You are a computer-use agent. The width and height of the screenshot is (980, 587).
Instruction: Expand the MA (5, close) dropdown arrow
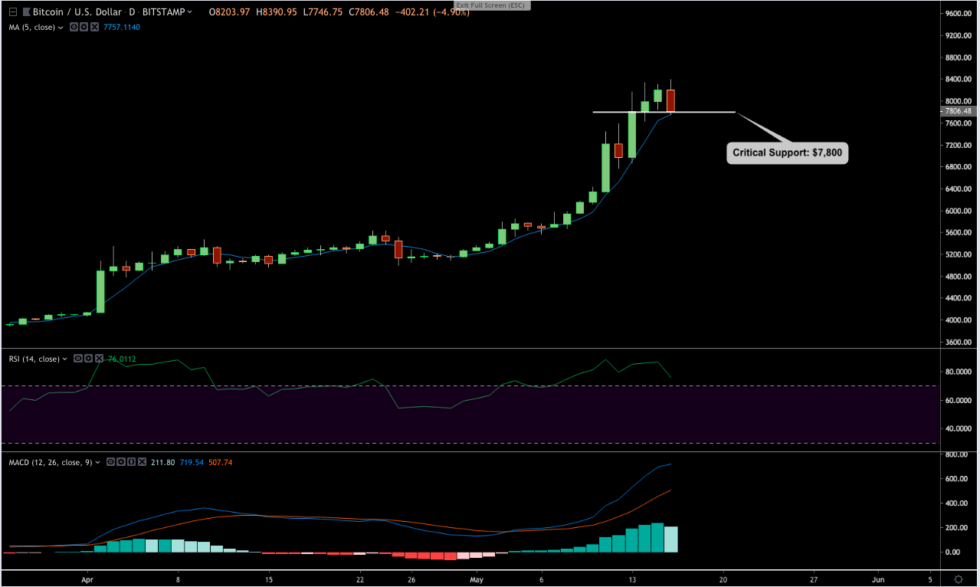click(x=60, y=27)
